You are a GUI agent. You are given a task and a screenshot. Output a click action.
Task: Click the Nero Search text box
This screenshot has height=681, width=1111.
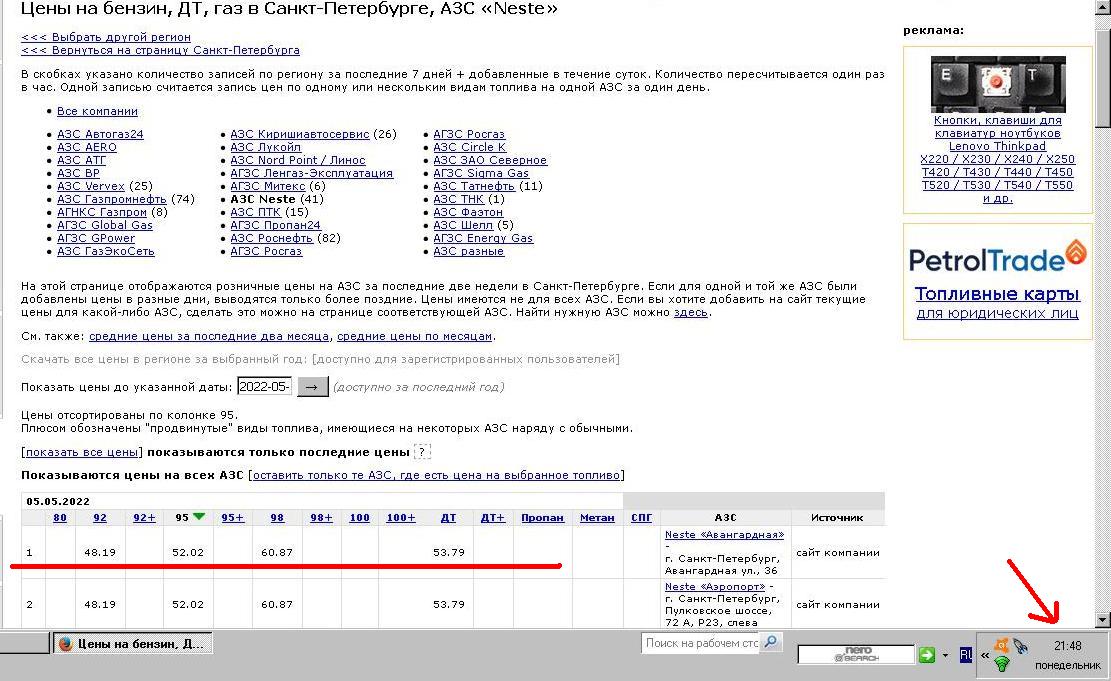[x=856, y=655]
